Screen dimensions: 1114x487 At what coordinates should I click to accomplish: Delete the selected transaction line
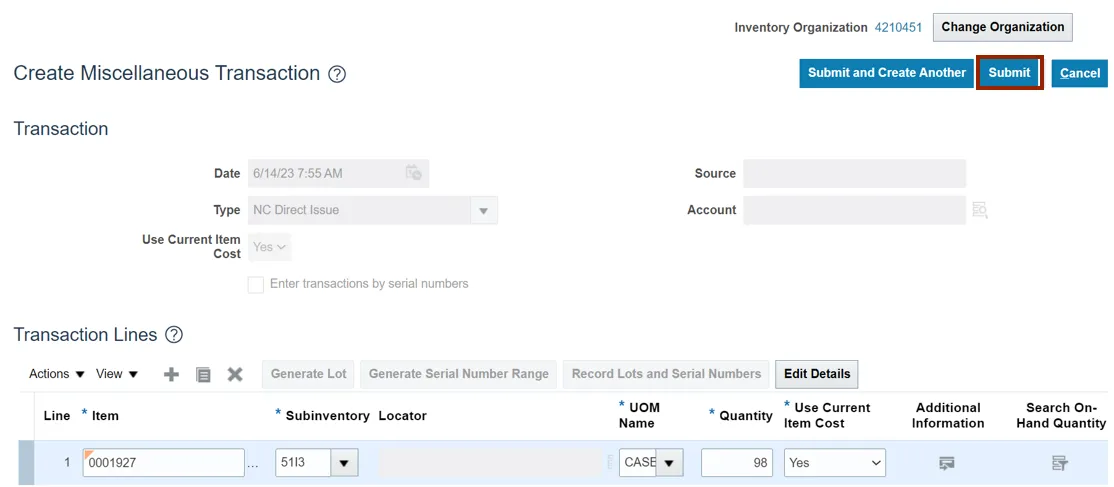pyautogui.click(x=235, y=374)
